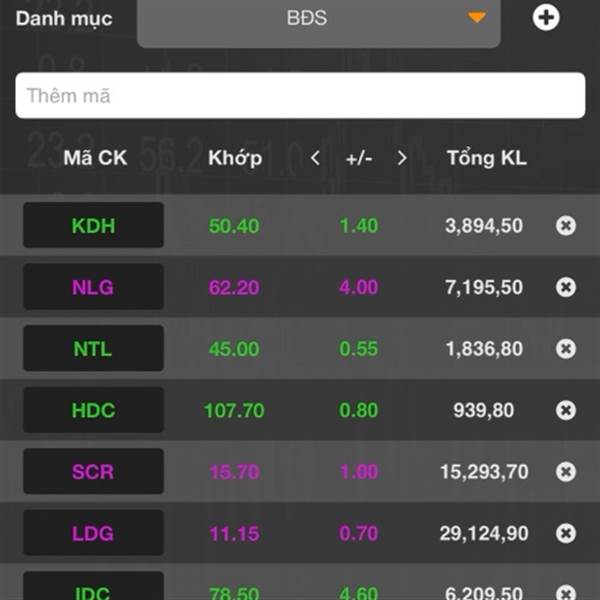Remove LDG stock entry
The image size is (600, 600).
566,533
